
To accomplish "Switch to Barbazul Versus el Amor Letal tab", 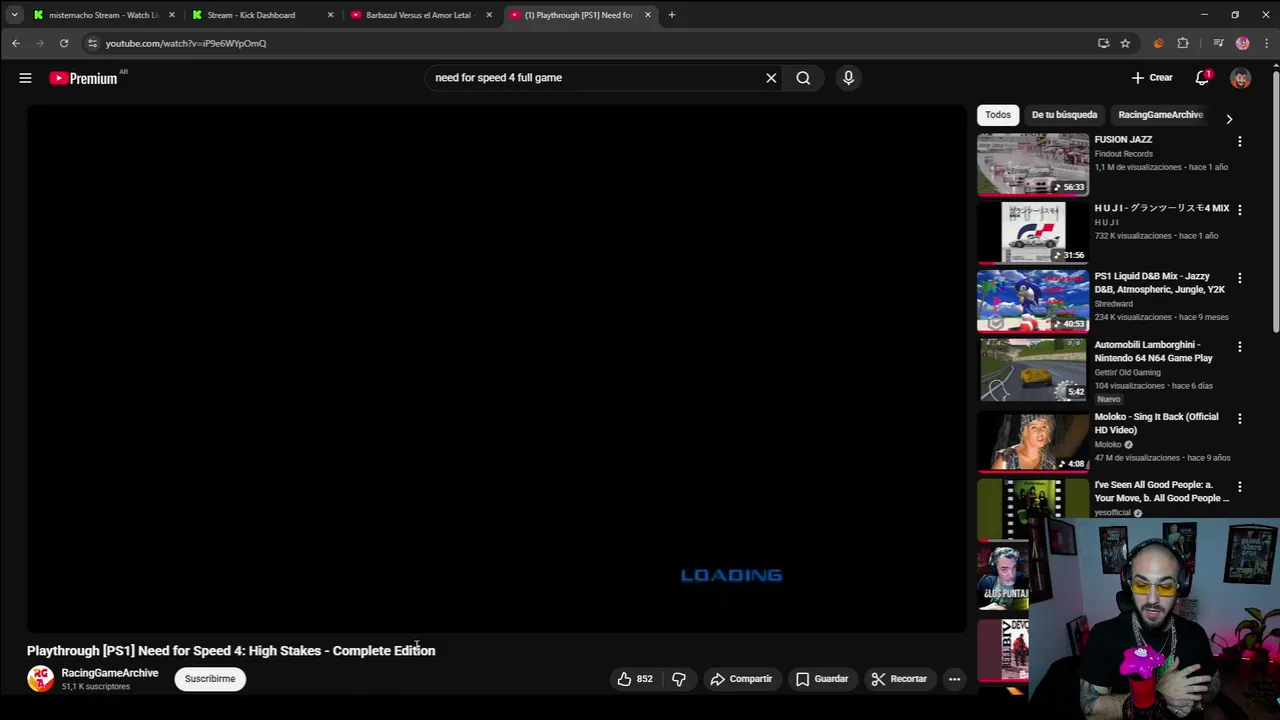I will click(x=418, y=15).
